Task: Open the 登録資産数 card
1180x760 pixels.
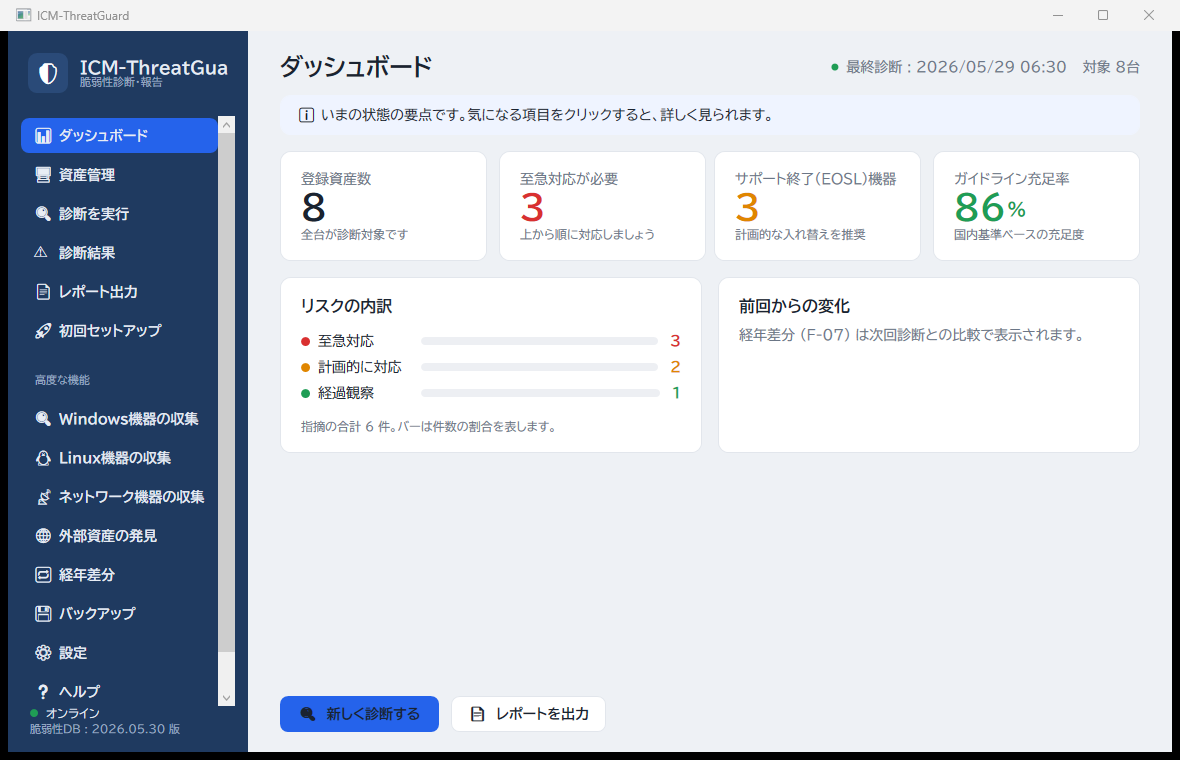Action: [x=384, y=206]
